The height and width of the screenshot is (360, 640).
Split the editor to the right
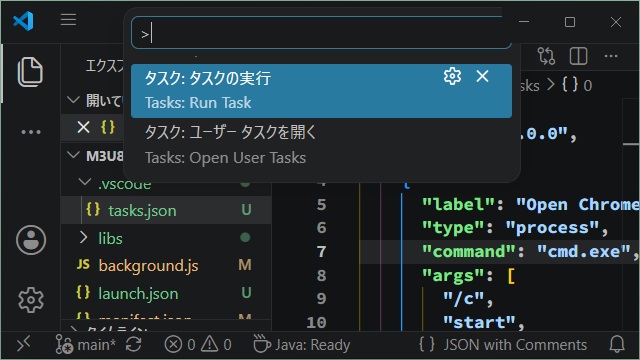pos(578,56)
